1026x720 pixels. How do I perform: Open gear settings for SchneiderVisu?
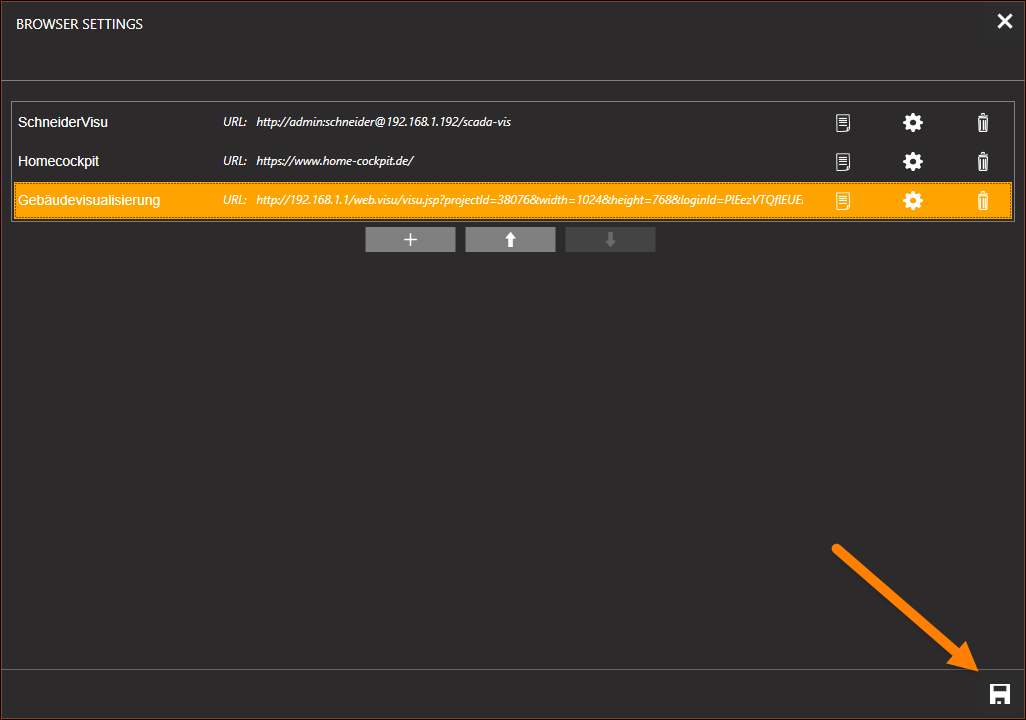pyautogui.click(x=912, y=123)
